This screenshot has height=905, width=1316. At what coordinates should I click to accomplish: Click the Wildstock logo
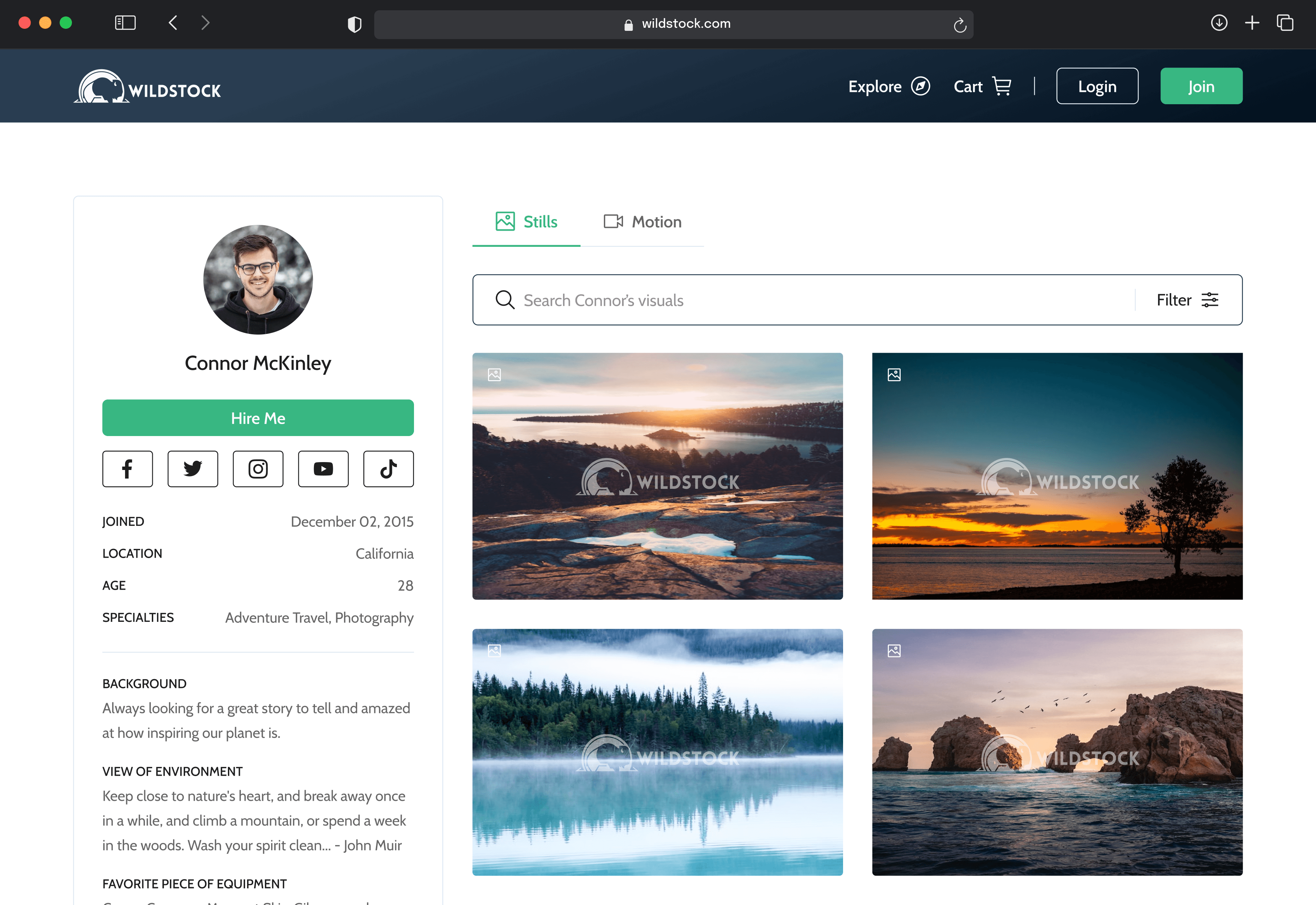[x=147, y=87]
